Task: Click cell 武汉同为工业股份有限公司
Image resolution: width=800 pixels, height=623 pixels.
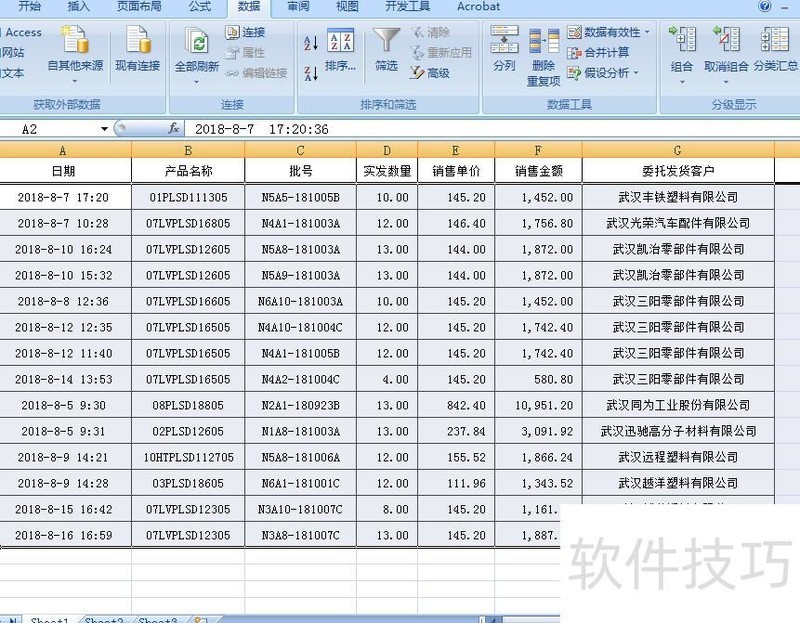Action: click(x=678, y=406)
